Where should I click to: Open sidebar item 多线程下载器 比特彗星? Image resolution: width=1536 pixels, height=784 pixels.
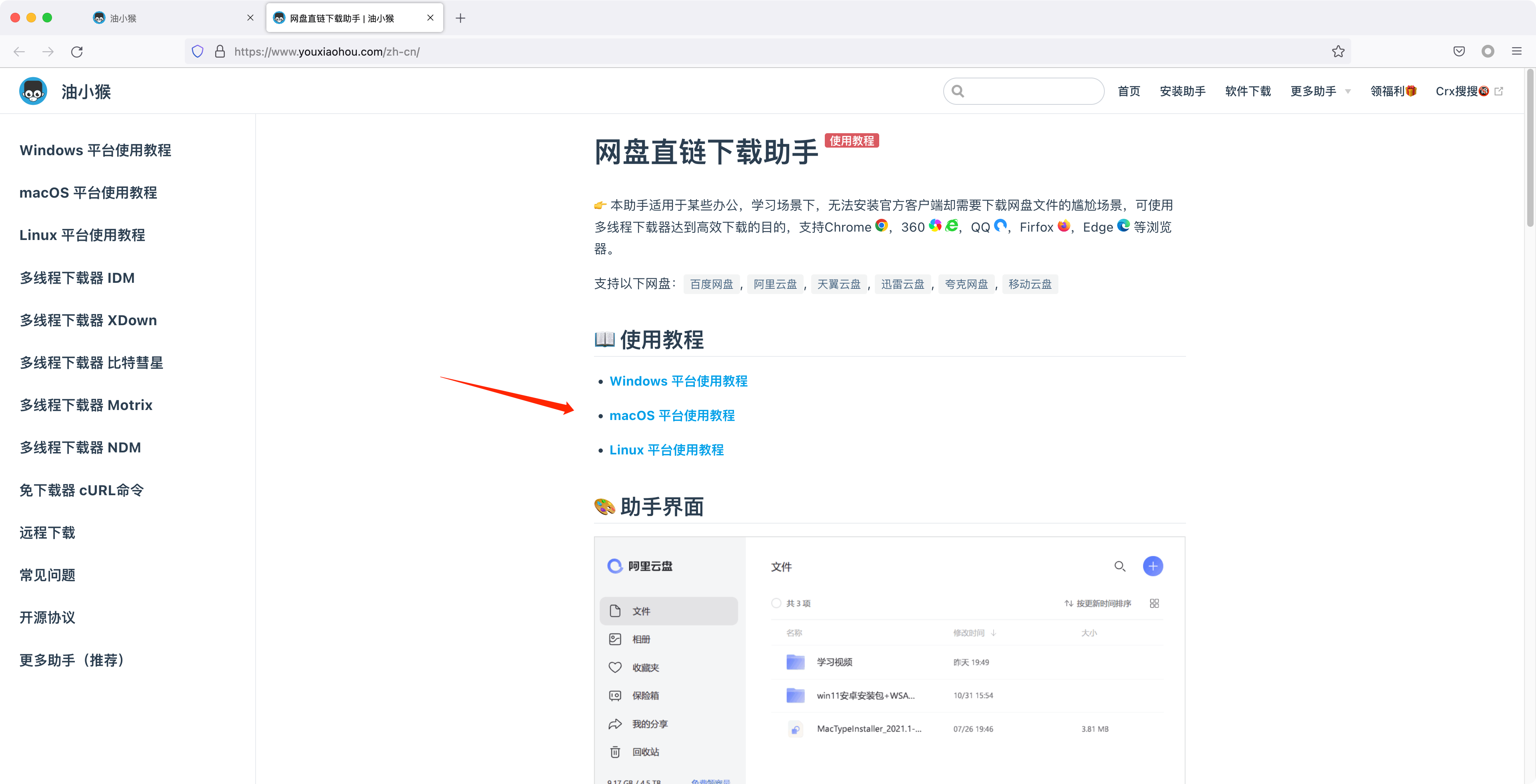(x=91, y=362)
